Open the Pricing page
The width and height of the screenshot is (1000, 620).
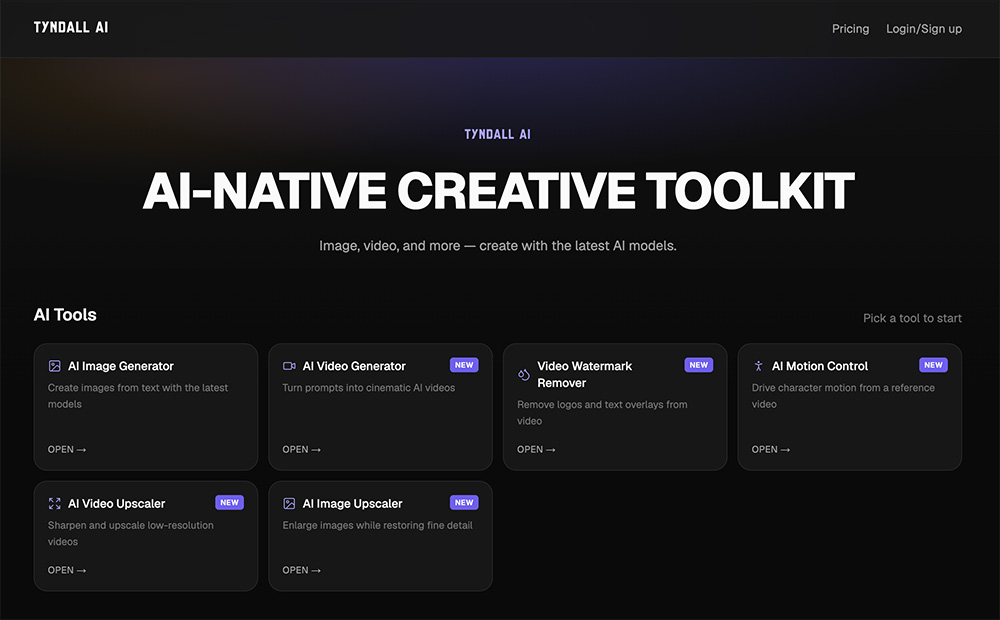coord(850,29)
